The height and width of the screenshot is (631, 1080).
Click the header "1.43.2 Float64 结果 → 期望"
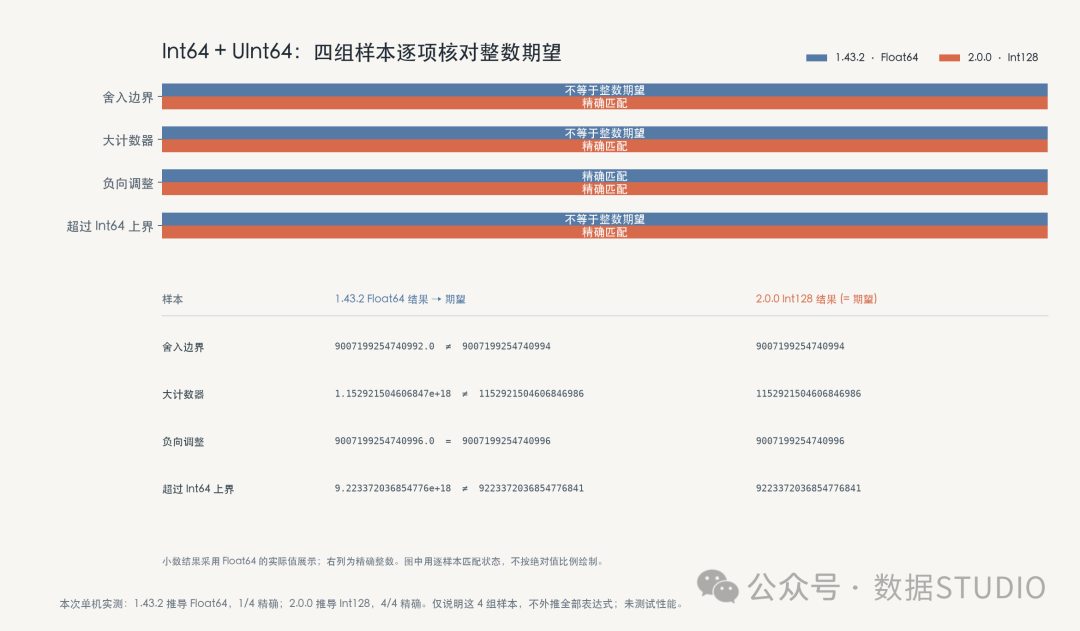point(400,299)
